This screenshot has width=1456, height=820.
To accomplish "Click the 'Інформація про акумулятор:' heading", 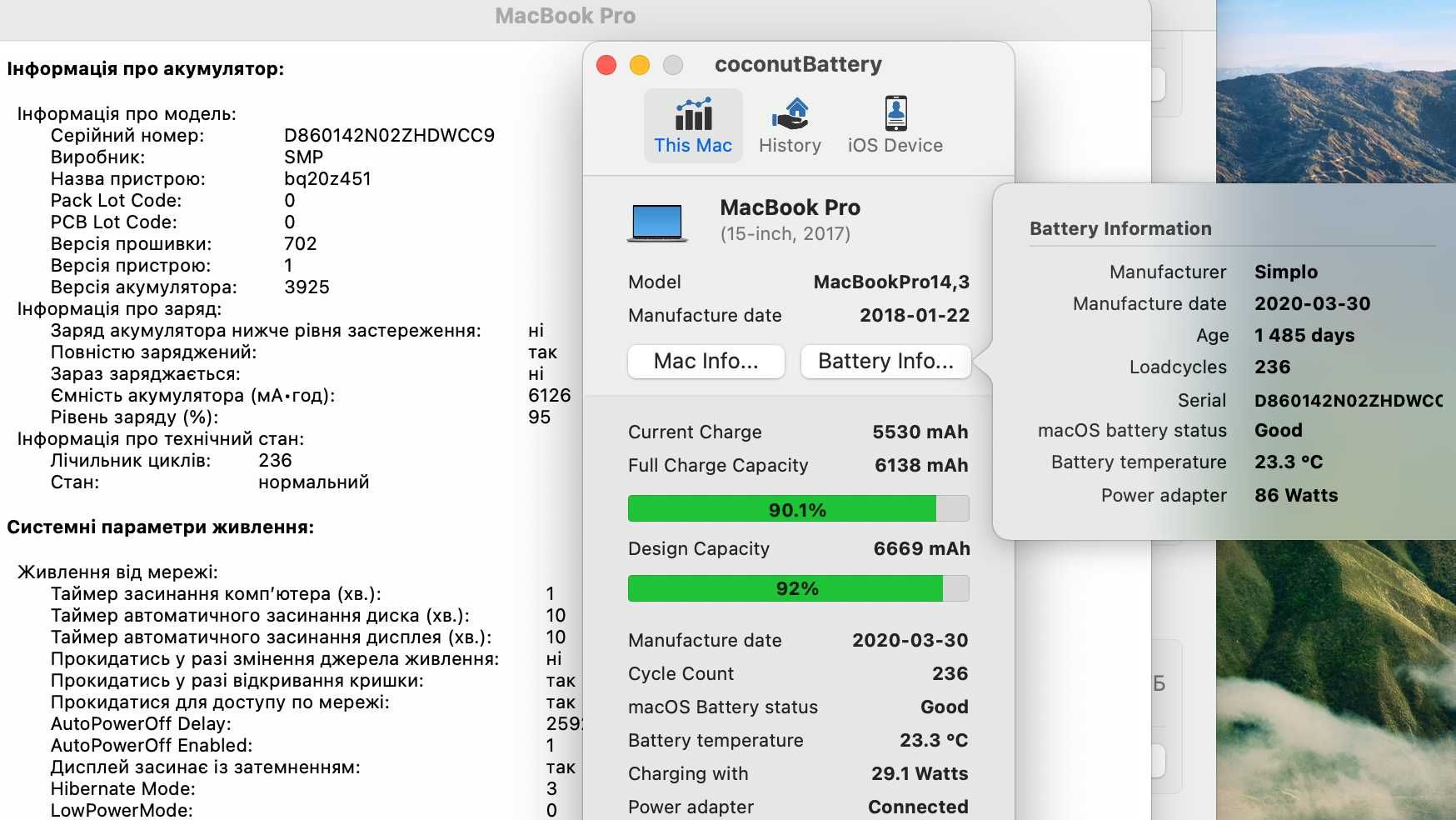I will tap(146, 69).
